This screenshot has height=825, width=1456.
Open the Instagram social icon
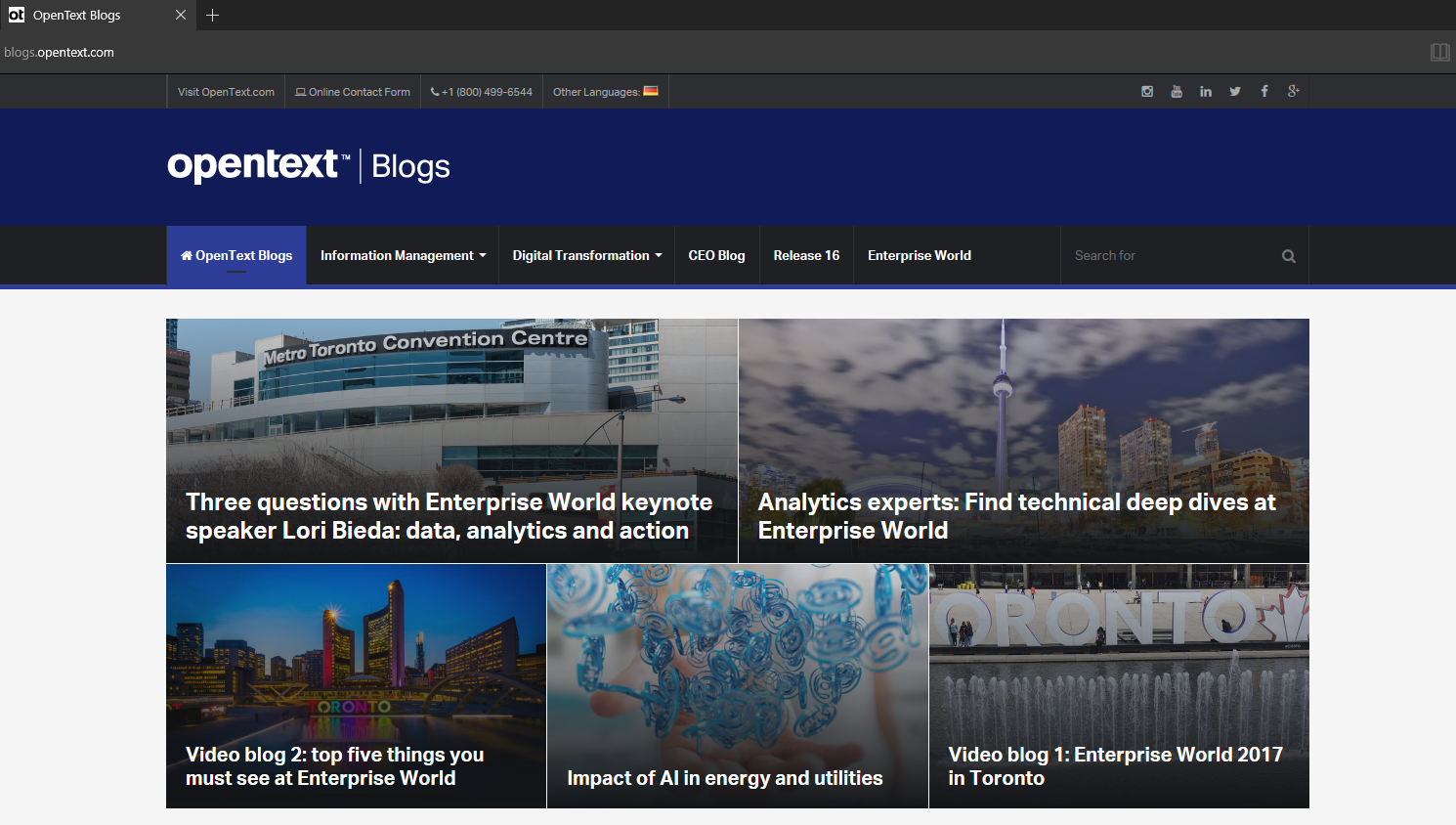(x=1147, y=91)
